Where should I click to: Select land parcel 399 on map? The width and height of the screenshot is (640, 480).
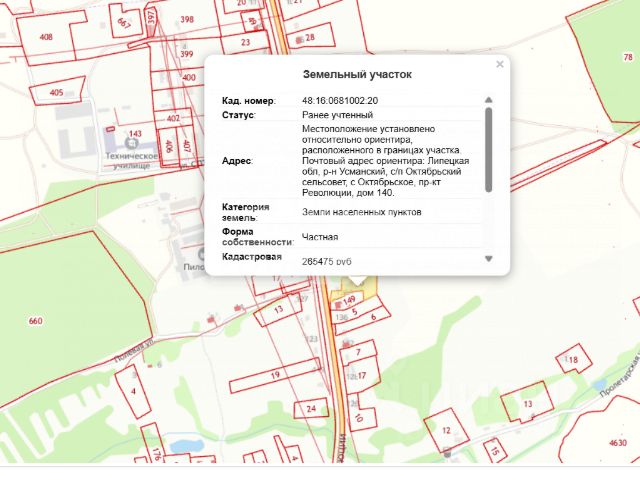coord(187,53)
